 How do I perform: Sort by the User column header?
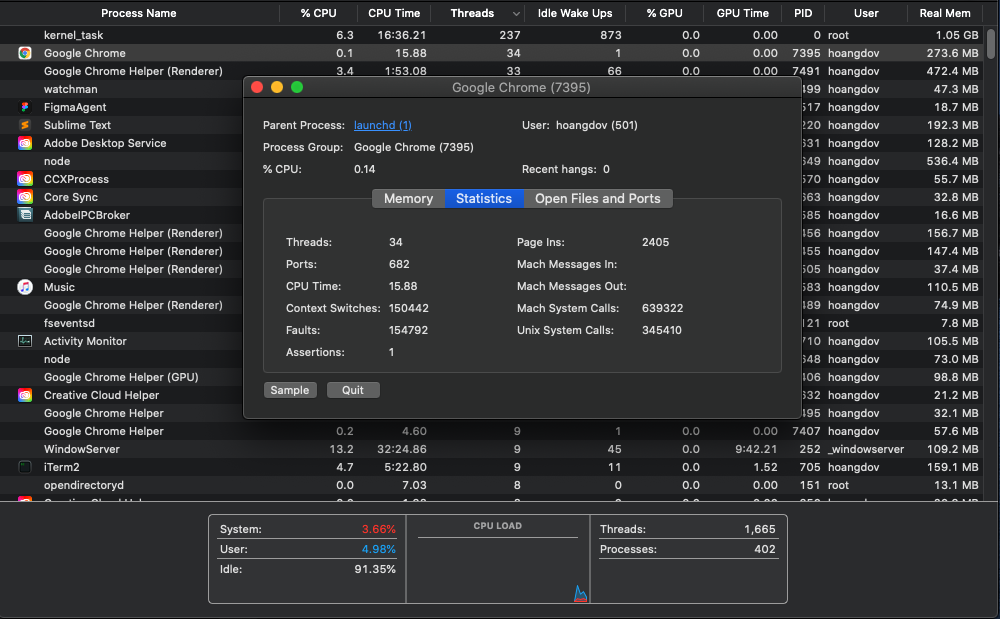click(866, 13)
